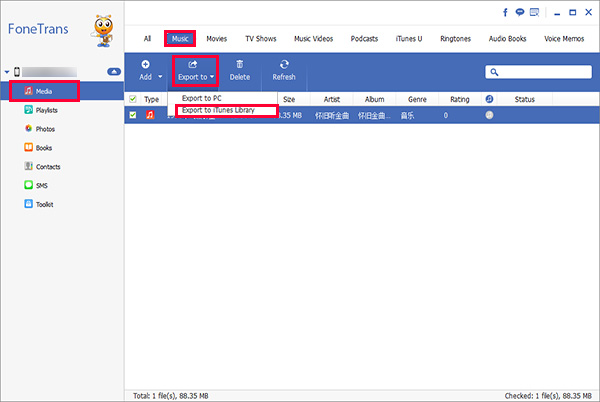Click the Add button label
Viewport: 600px width, 402px height.
[145, 77]
